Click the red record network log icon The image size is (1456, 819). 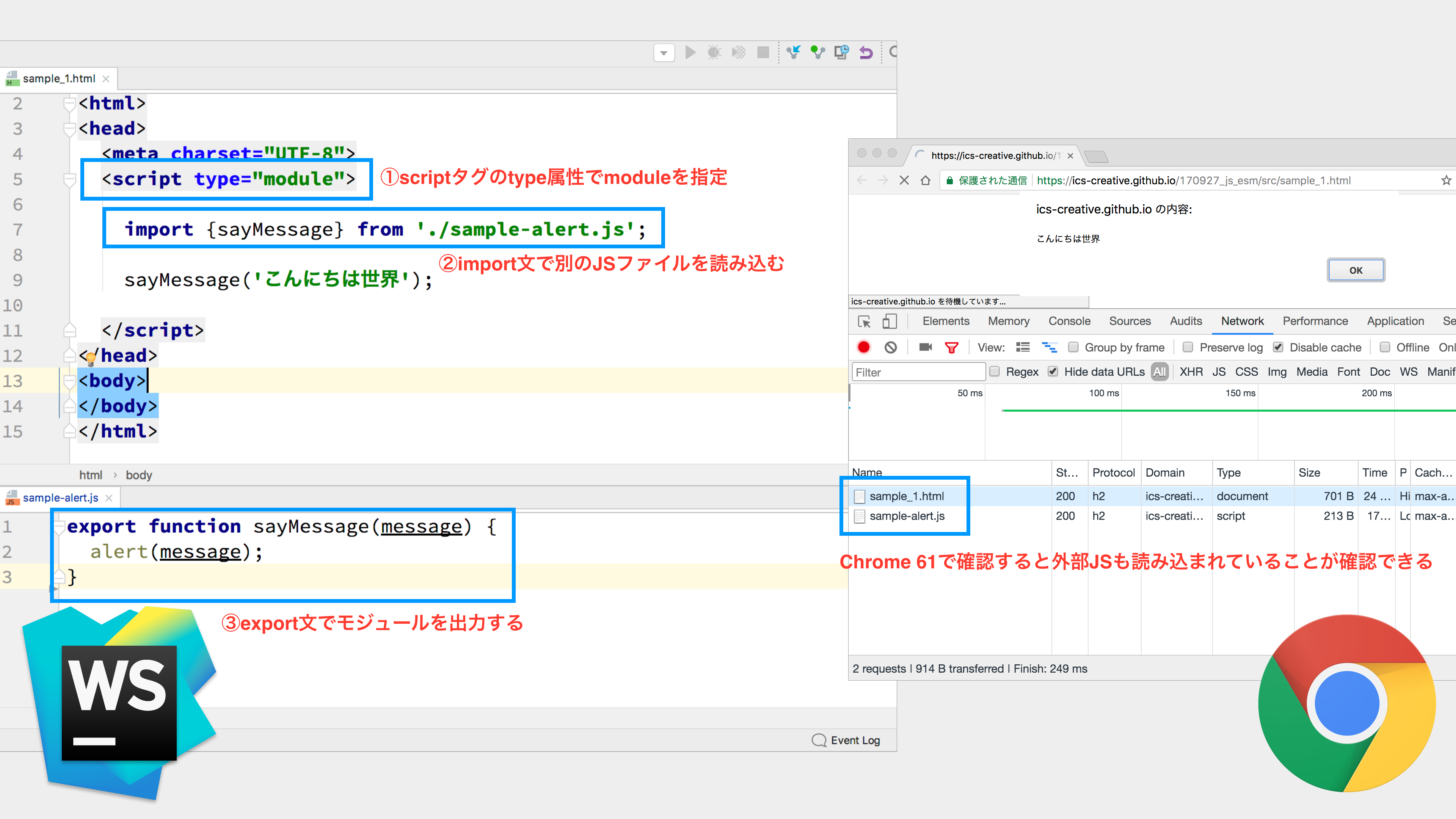[x=863, y=347]
